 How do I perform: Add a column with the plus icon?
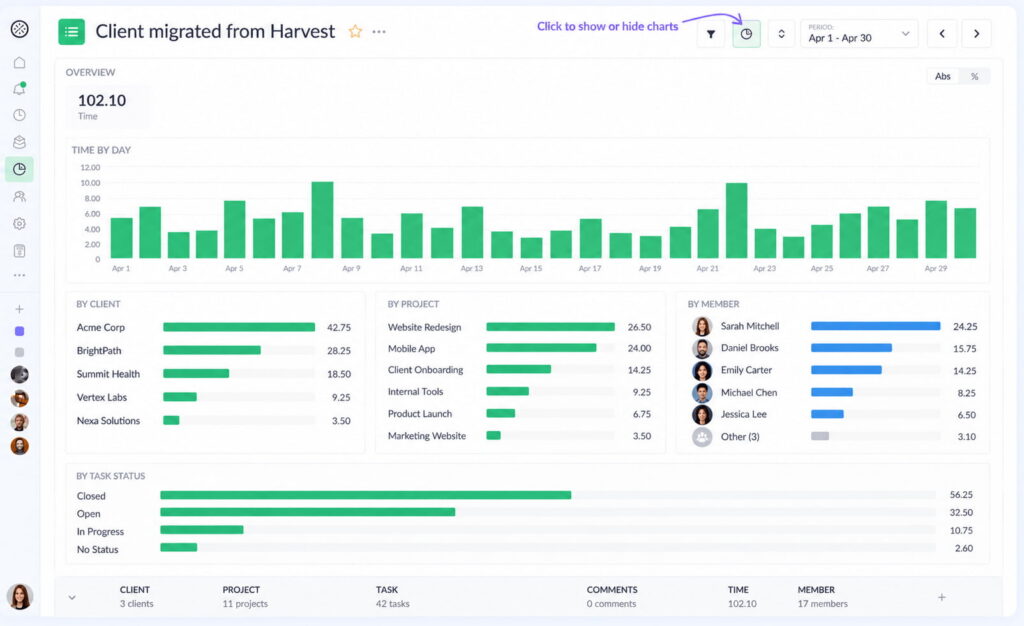942,597
